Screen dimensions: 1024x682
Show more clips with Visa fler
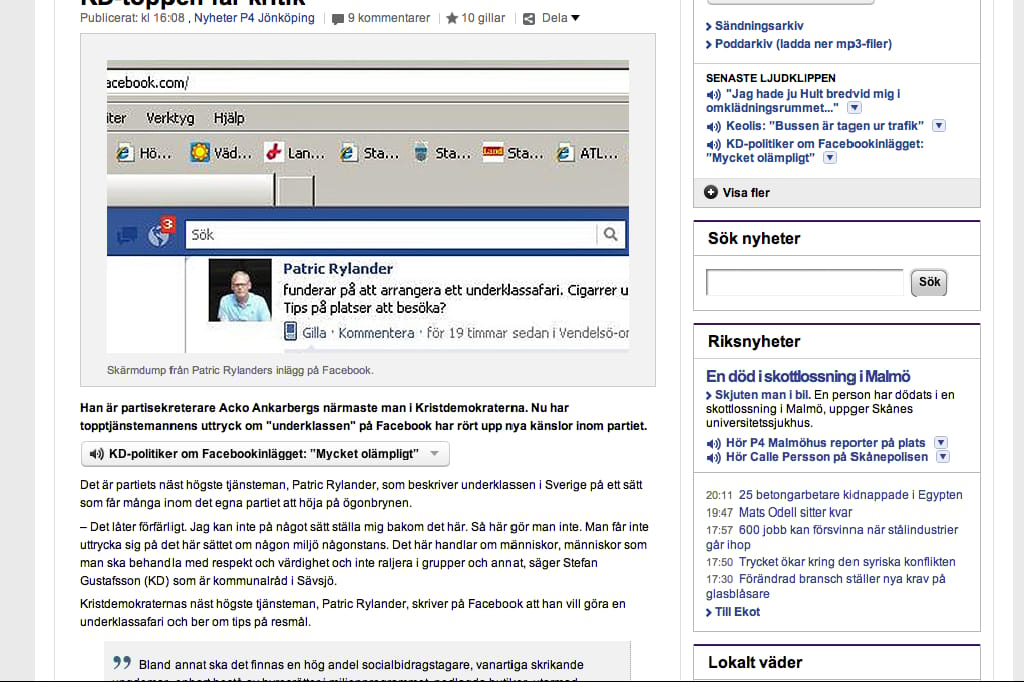tap(746, 193)
